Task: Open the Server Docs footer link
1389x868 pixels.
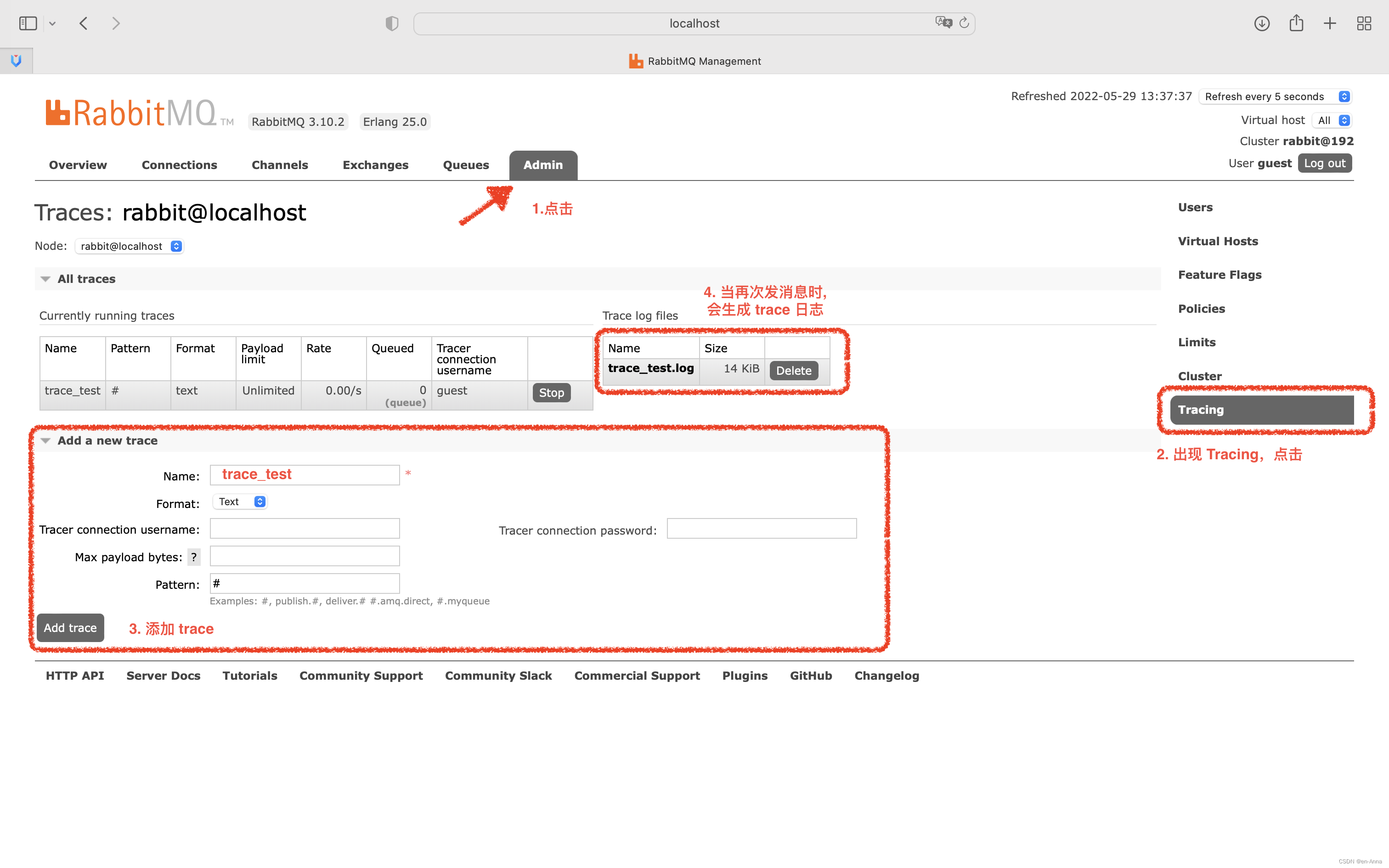Action: [163, 676]
